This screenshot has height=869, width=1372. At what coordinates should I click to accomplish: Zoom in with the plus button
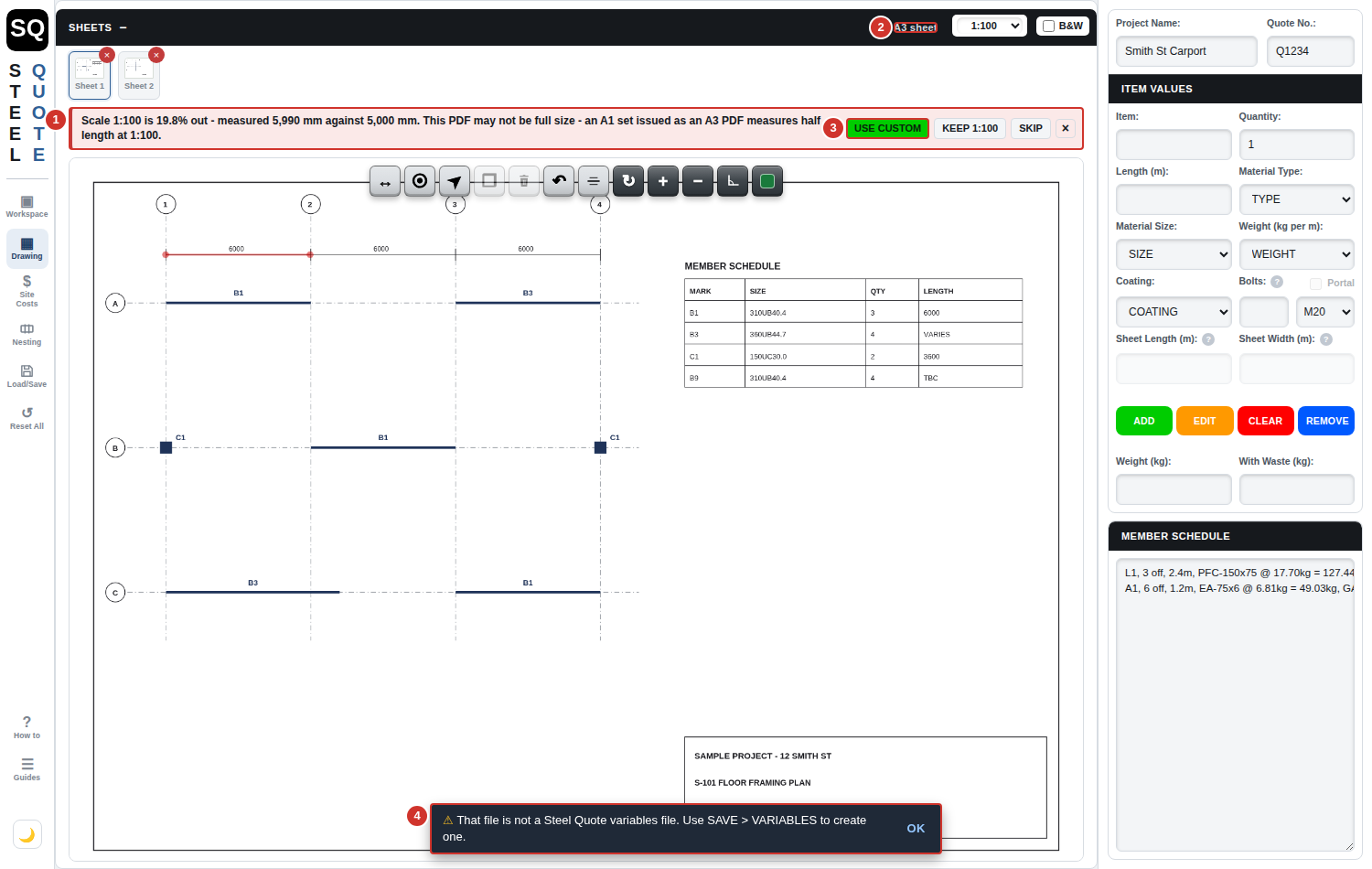tap(663, 181)
